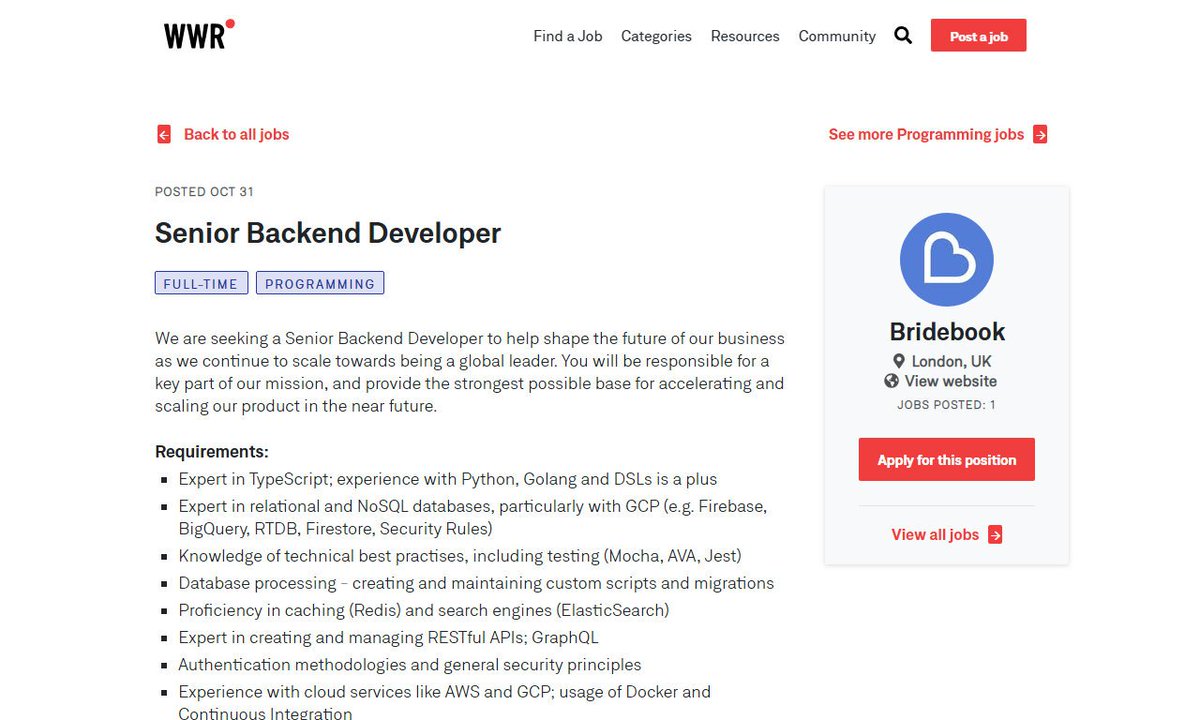Viewport: 1200px width, 720px height.
Task: Click the intro paragraph starting We are seeking
Action: [470, 372]
